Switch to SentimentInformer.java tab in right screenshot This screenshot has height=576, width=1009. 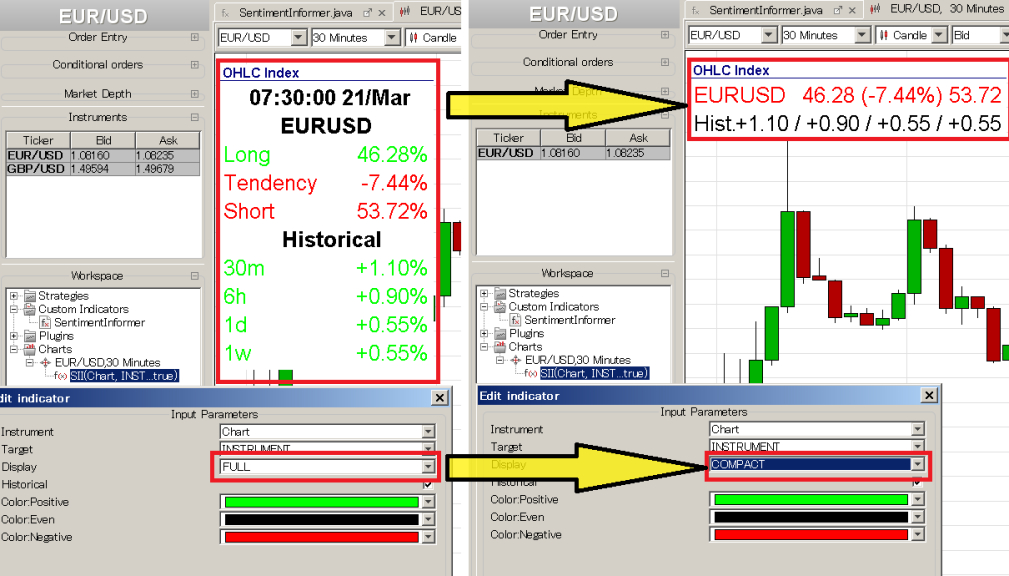point(766,10)
